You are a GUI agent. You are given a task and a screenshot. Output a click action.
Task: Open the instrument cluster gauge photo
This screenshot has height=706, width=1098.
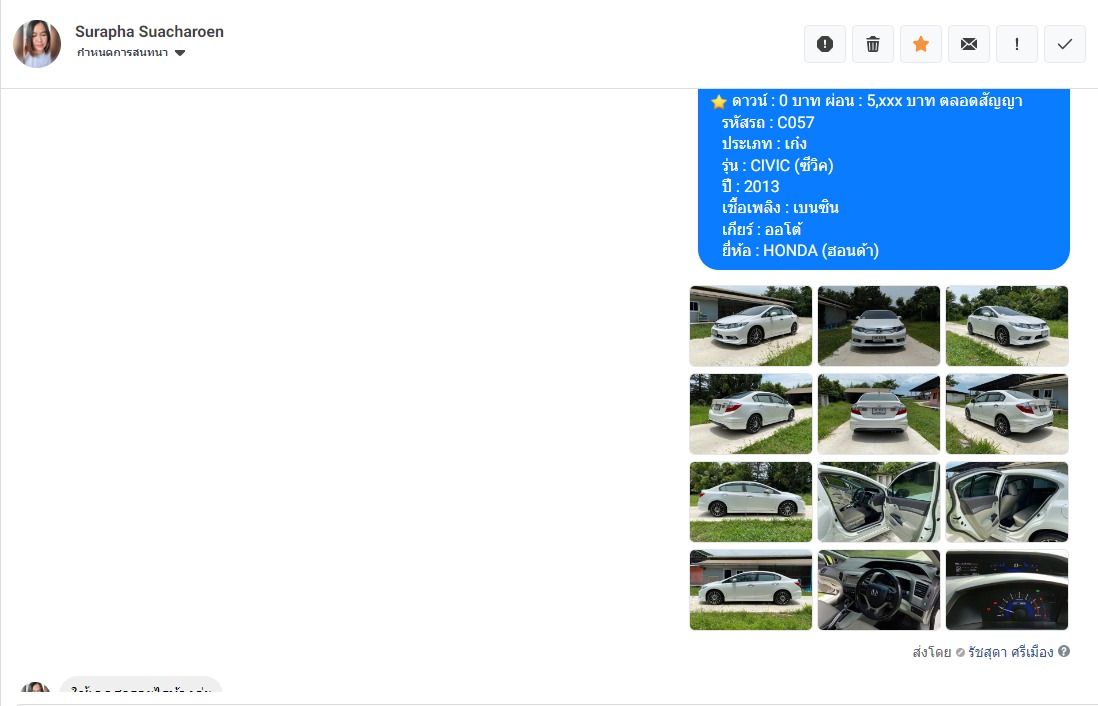1007,590
